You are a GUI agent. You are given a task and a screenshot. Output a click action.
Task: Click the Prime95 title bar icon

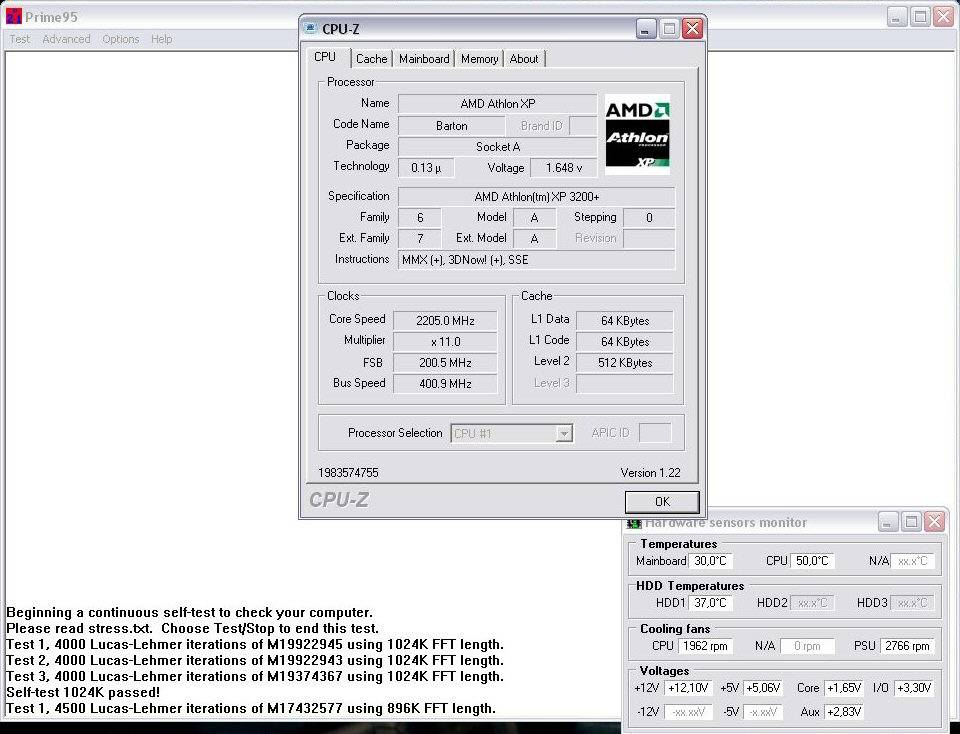point(14,17)
